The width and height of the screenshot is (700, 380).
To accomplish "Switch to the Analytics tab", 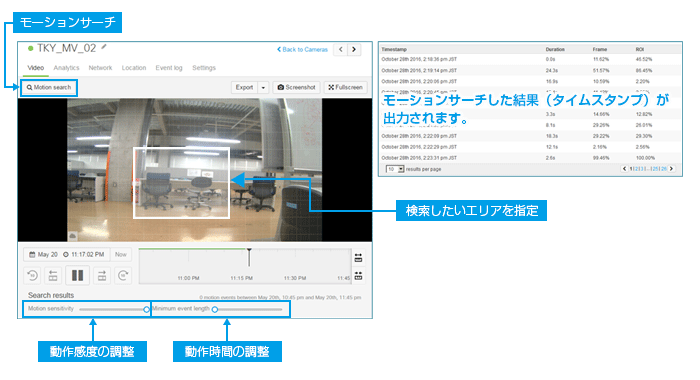I will pyautogui.click(x=66, y=68).
